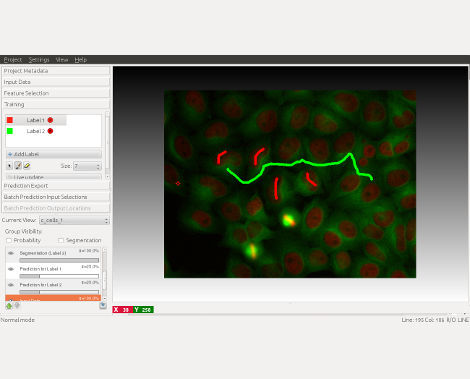The width and height of the screenshot is (470, 379).
Task: Move layer up with green arrow
Action: [x=9, y=305]
